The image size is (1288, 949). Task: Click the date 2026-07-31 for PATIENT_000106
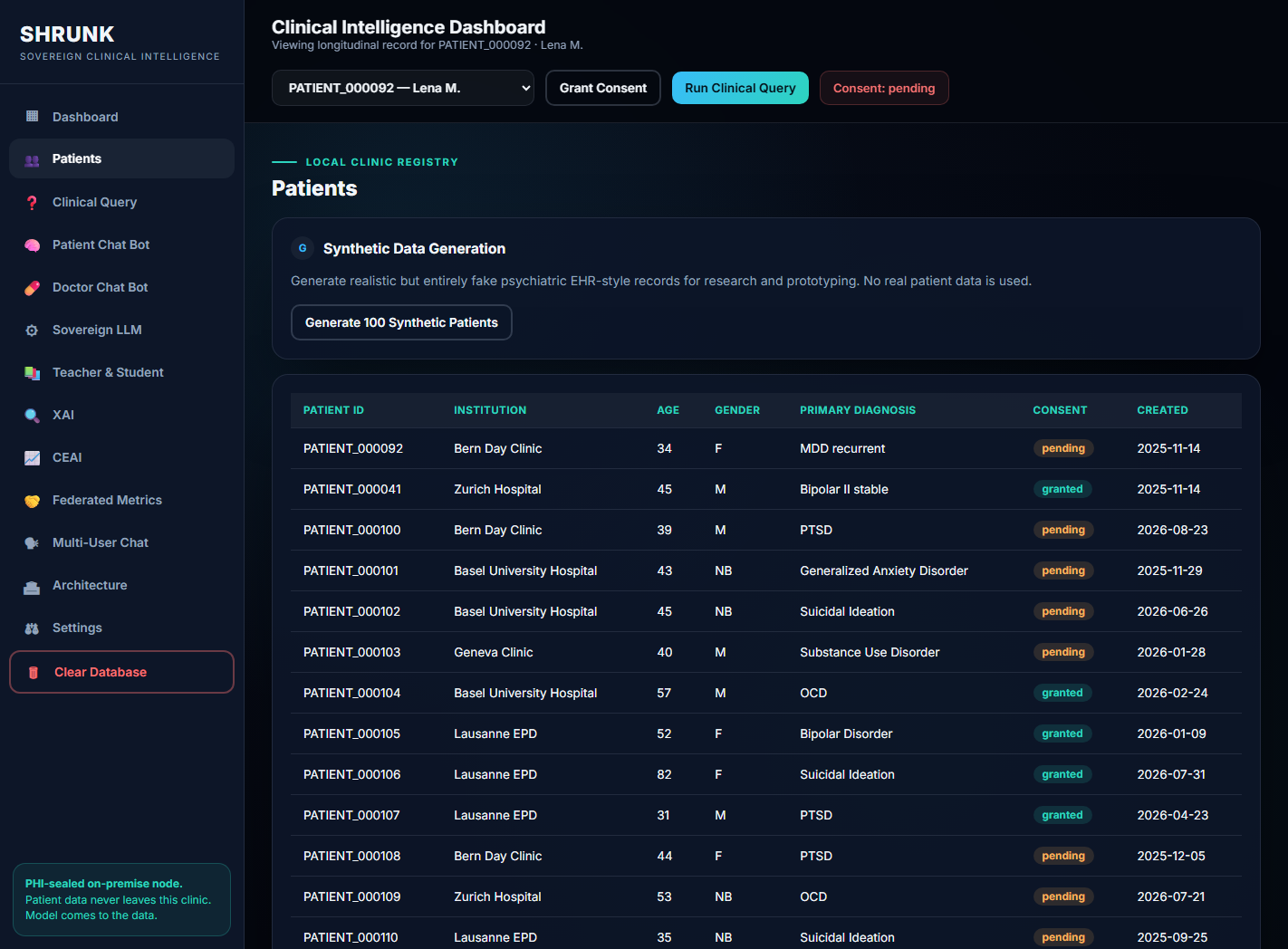[1172, 774]
